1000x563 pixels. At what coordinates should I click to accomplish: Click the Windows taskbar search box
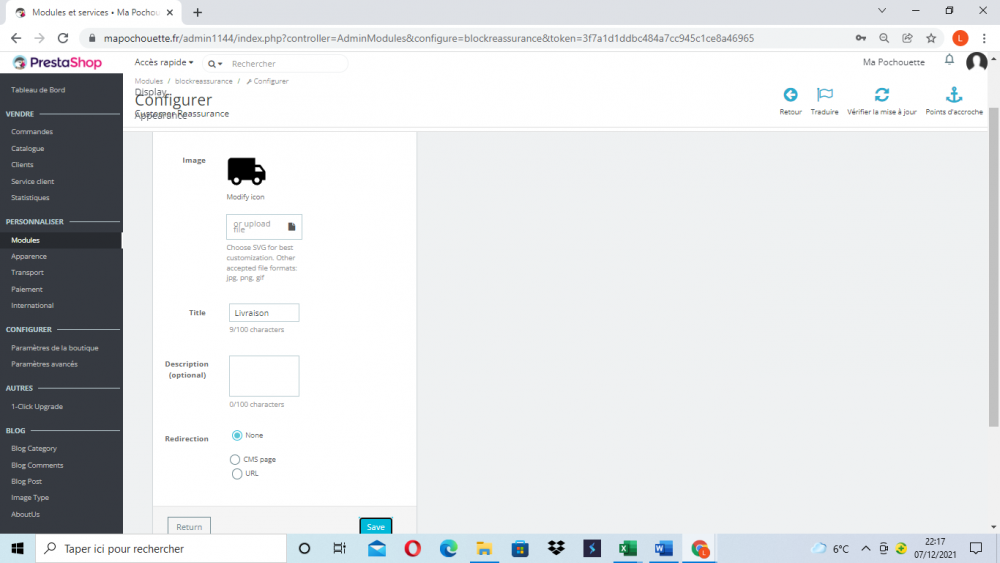click(161, 548)
